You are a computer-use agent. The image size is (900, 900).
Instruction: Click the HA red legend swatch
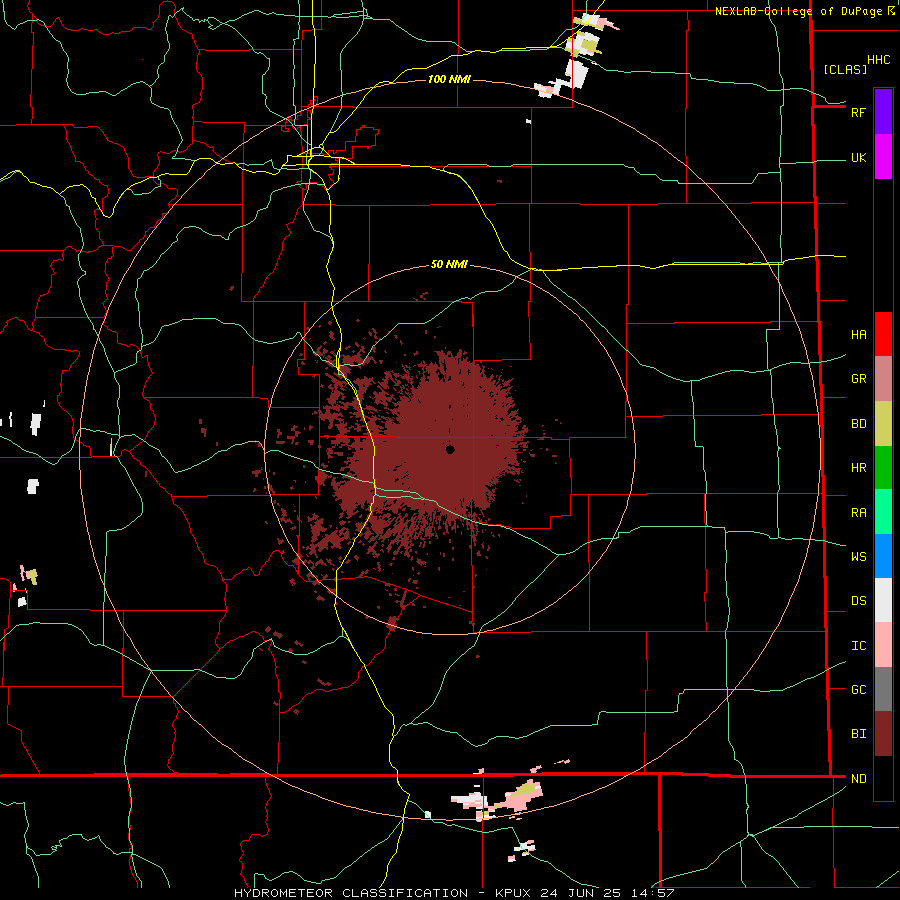883,334
